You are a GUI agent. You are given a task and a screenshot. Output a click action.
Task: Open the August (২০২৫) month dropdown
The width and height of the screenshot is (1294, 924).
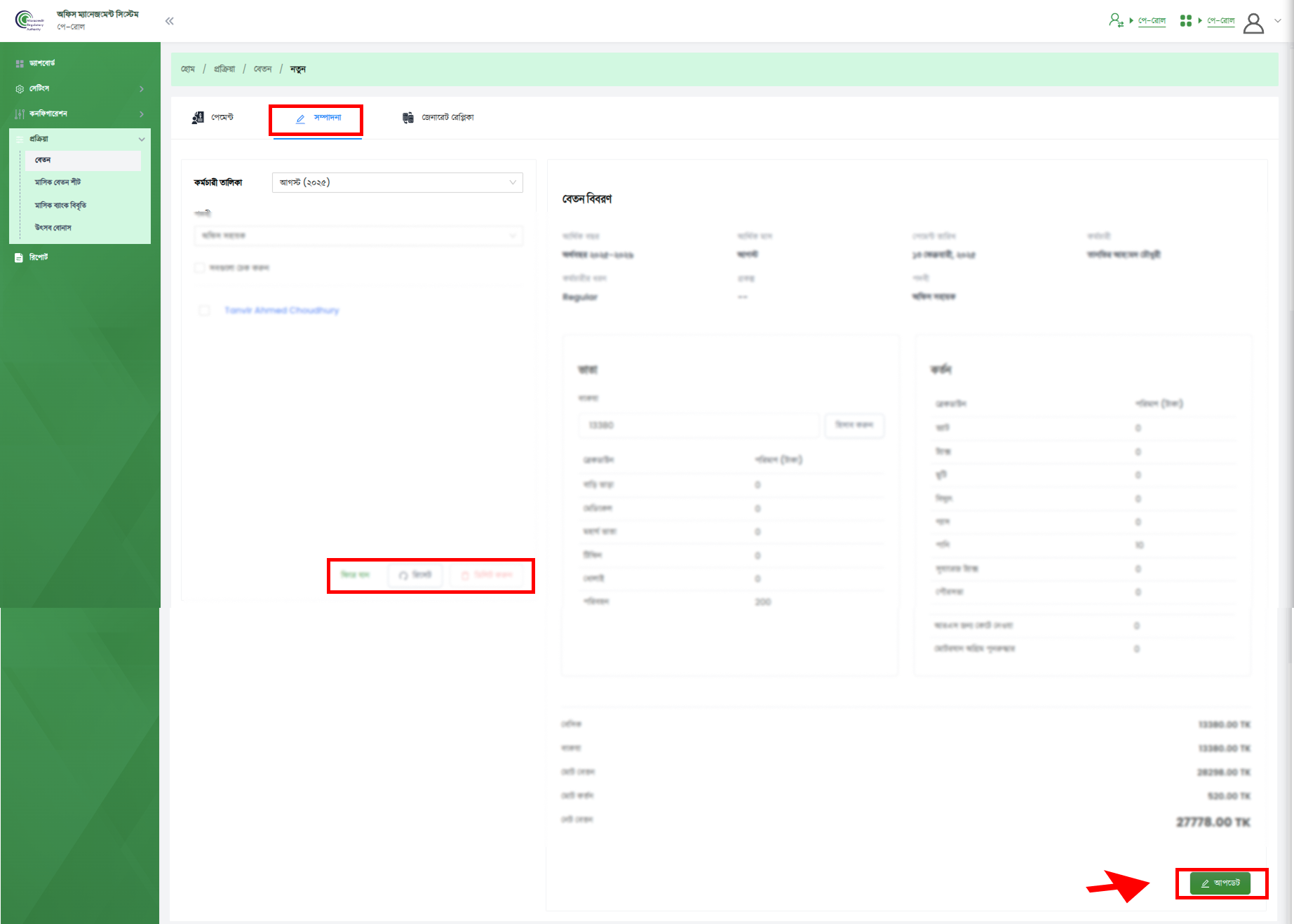397,182
